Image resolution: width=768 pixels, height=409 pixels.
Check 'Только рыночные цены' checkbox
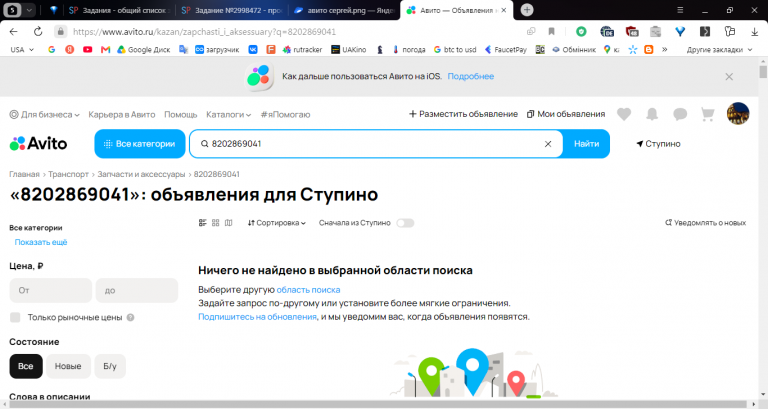pos(15,317)
